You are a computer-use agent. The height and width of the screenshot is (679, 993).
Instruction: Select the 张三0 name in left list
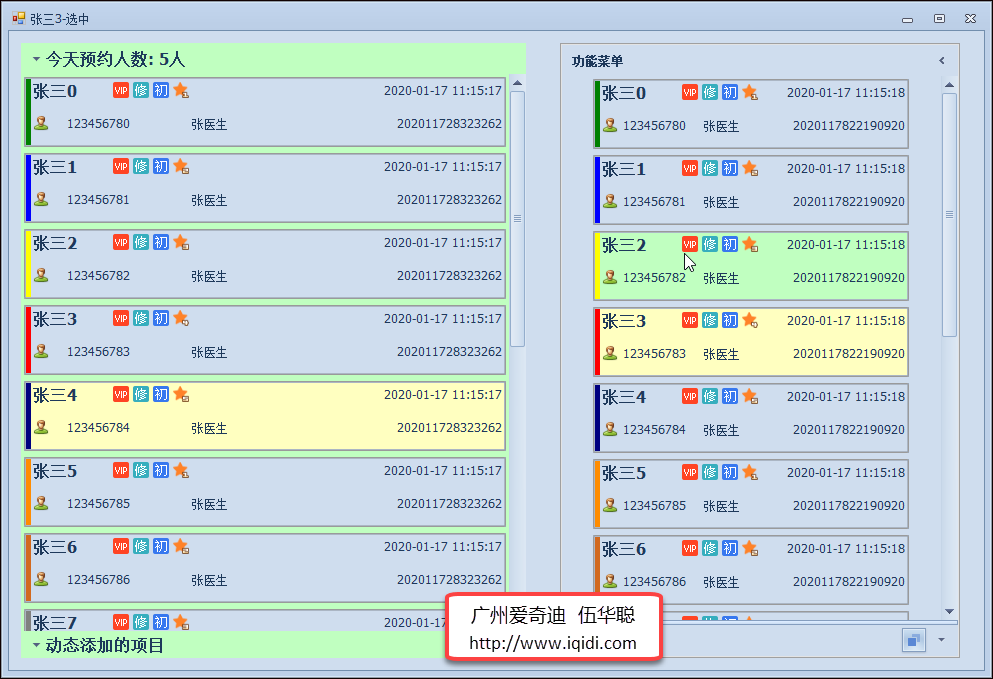tap(55, 91)
